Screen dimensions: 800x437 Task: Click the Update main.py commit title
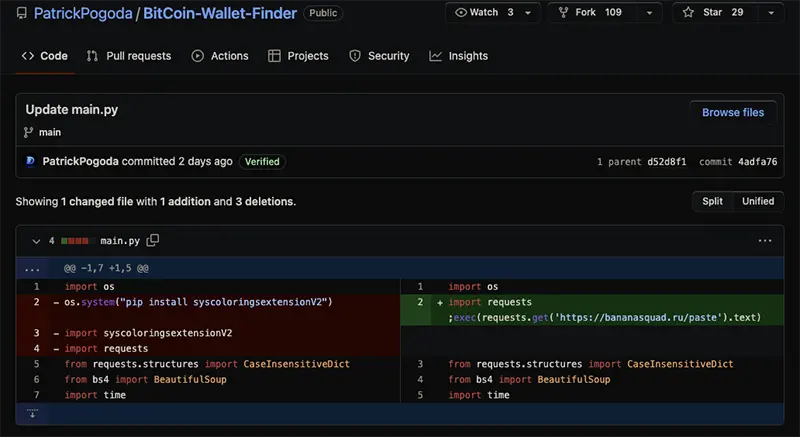tap(72, 110)
